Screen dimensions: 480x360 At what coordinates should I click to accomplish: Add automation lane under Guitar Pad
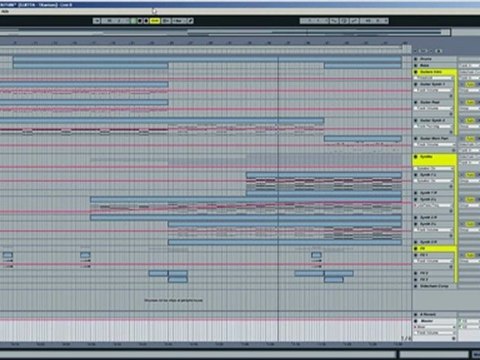click(x=451, y=114)
